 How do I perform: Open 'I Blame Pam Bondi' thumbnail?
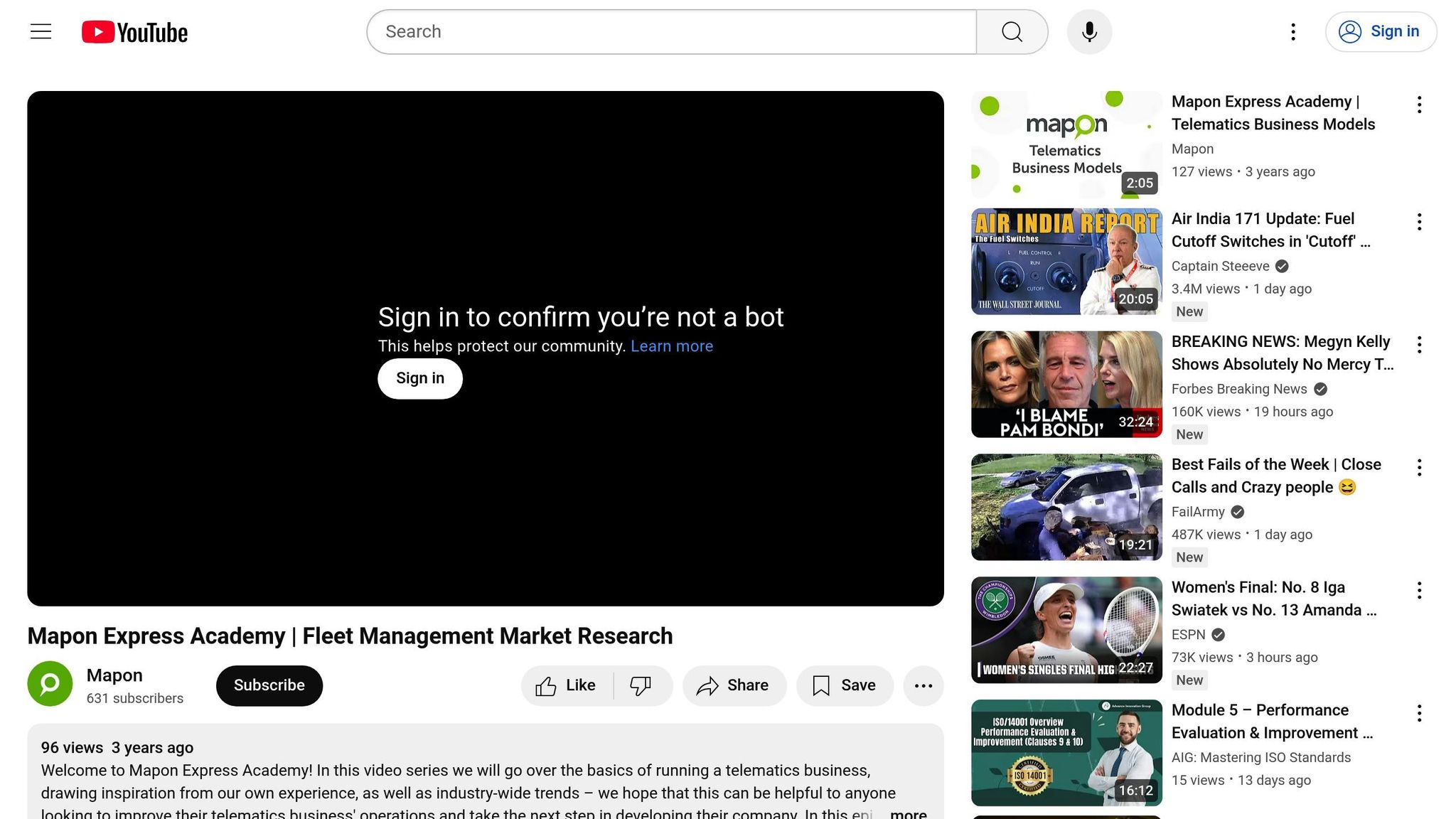1066,385
